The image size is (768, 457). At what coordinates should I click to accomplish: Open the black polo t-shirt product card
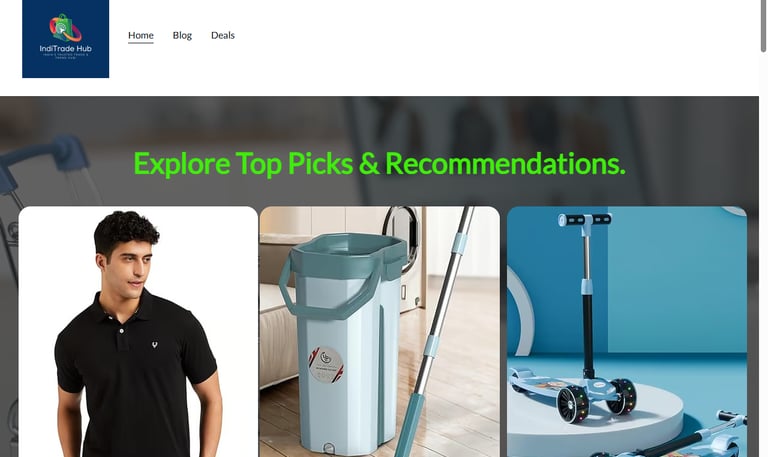138,332
